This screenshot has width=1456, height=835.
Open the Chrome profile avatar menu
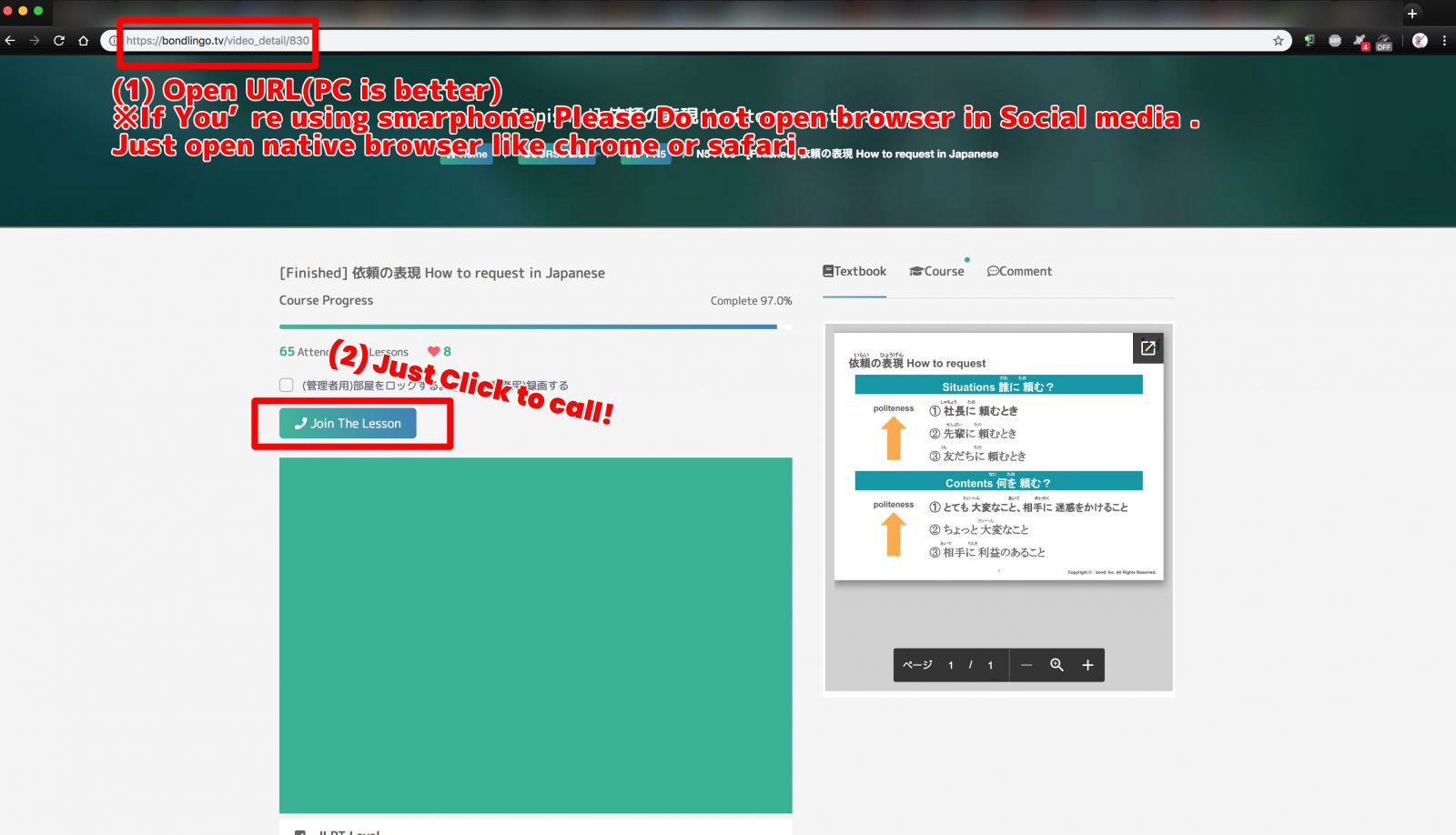tap(1420, 40)
